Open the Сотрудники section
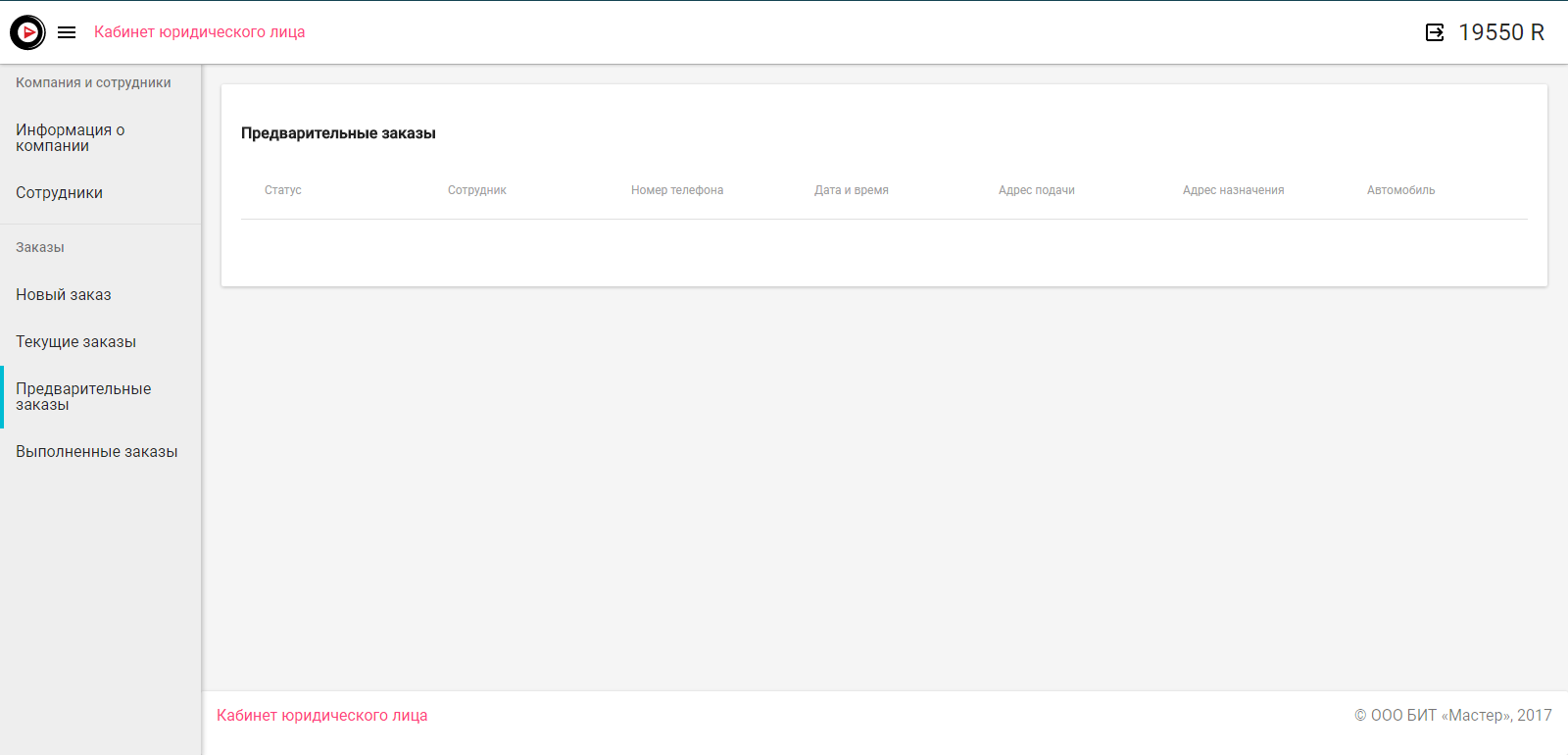Screen dimensions: 1568x755 pos(59,193)
